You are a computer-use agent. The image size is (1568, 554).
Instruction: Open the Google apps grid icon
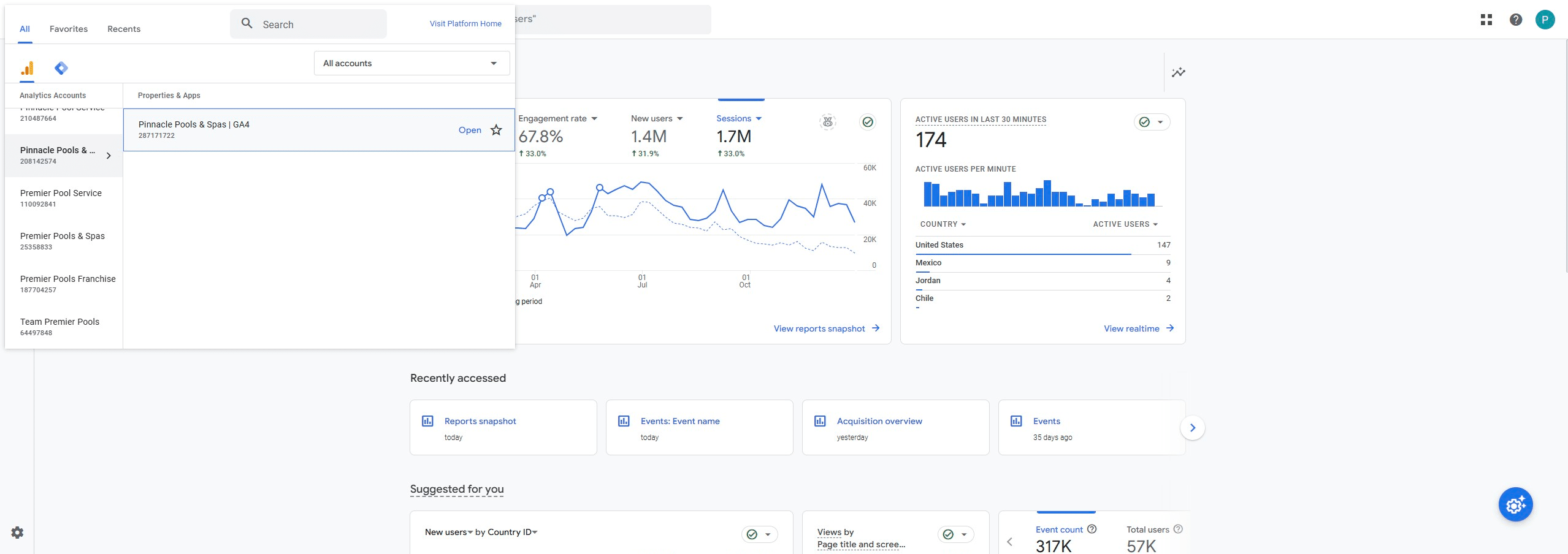pos(1486,20)
